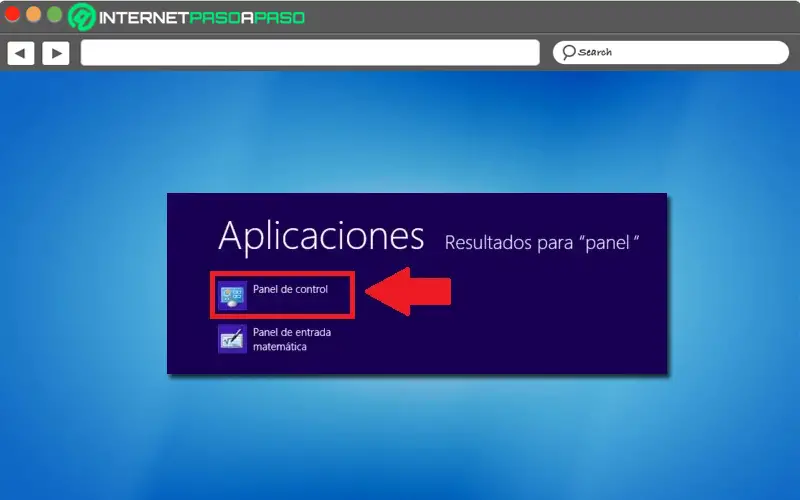Image resolution: width=800 pixels, height=500 pixels.
Task: Click the "Aplicaciones" heading
Action: [321, 237]
